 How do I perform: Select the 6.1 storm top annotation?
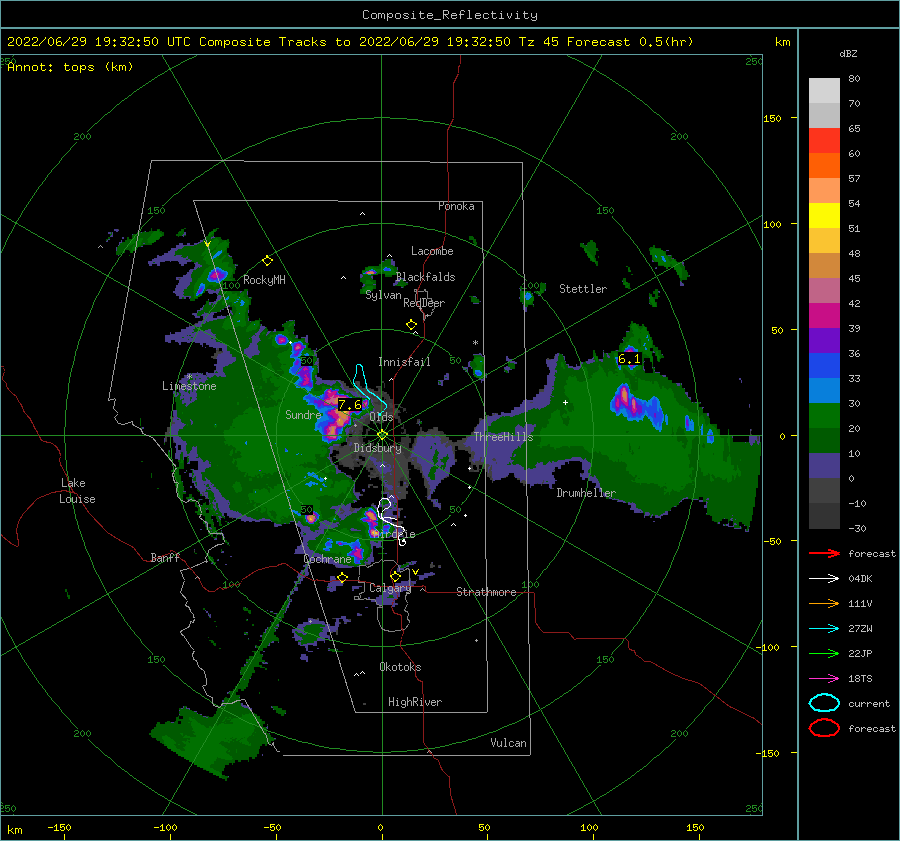click(629, 359)
